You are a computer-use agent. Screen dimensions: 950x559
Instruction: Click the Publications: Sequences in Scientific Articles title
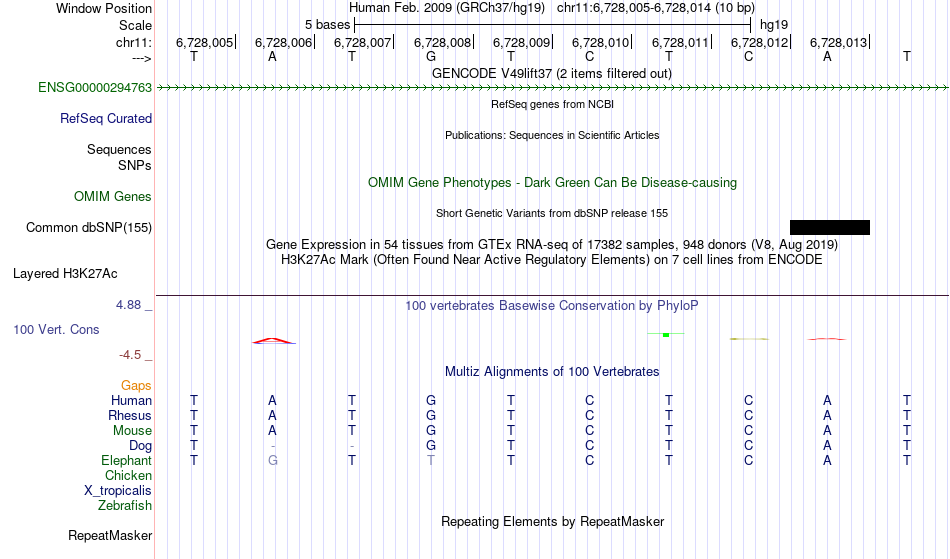[x=552, y=135]
